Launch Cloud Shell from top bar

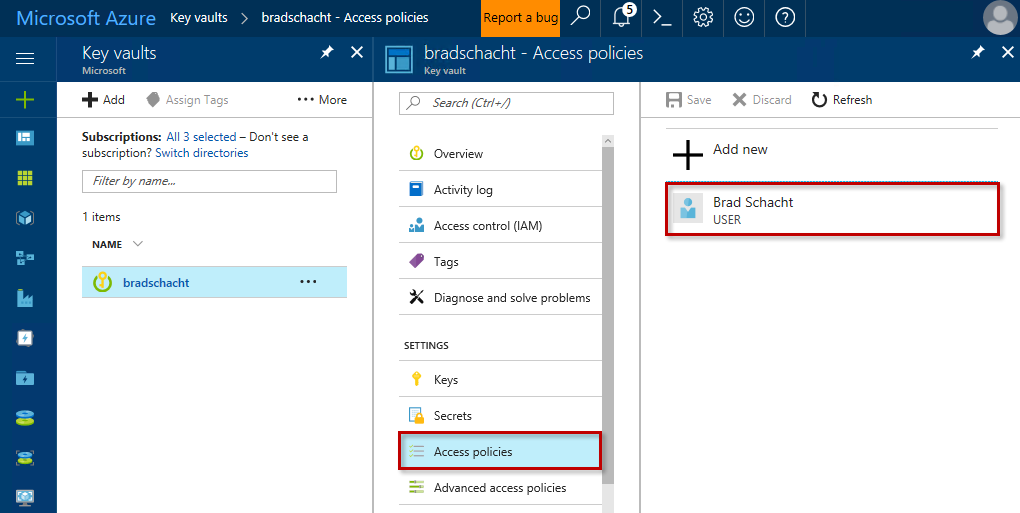point(661,17)
